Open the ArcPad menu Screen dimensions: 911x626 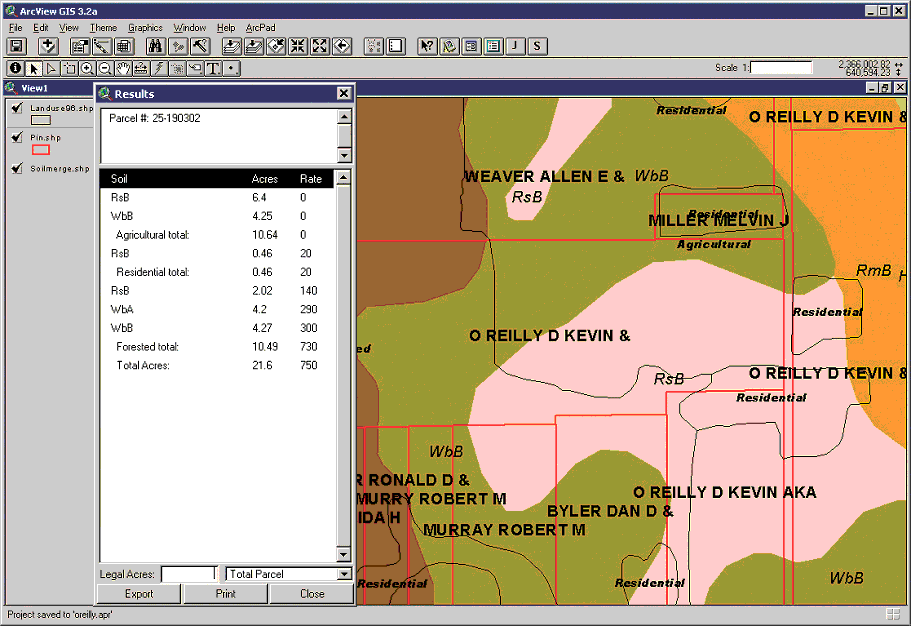[x=261, y=28]
